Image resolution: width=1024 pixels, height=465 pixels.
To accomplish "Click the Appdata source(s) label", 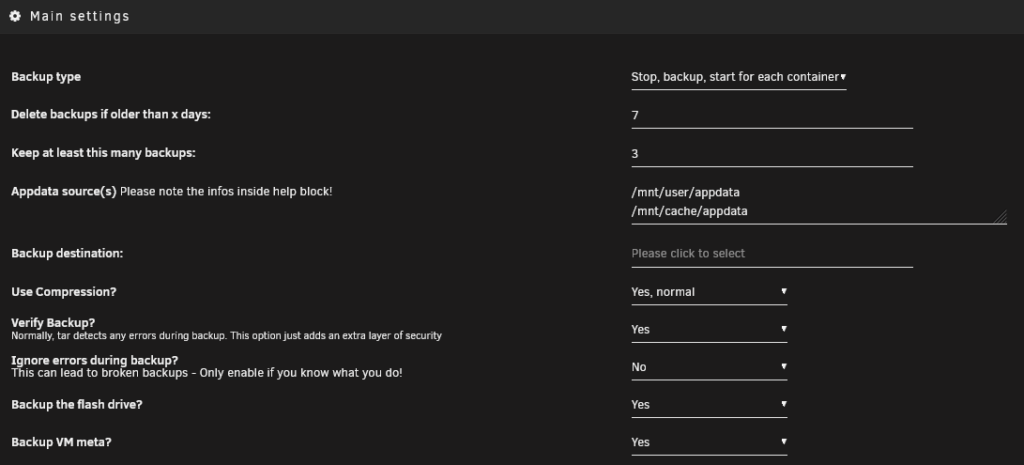I will 64,192.
